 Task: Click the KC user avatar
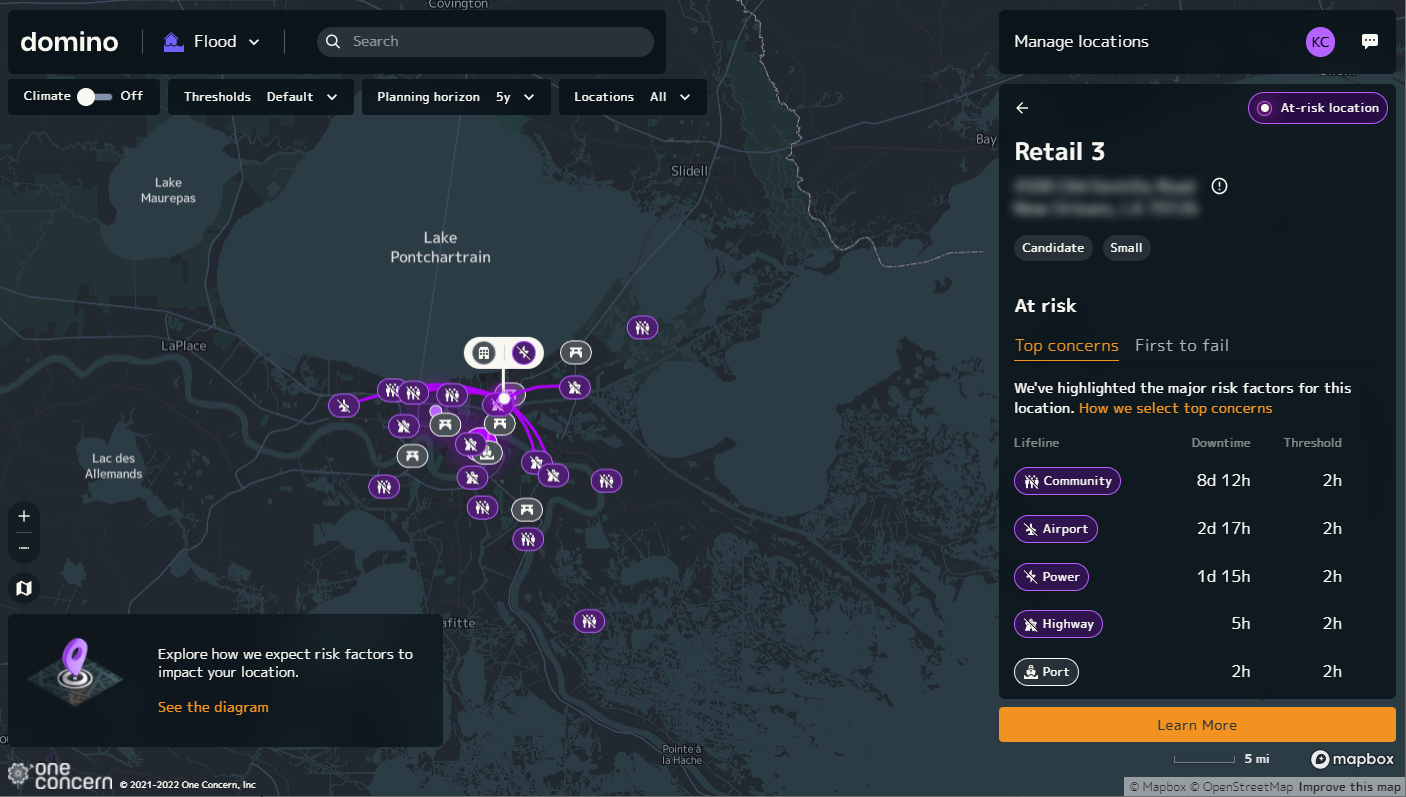click(x=1320, y=42)
